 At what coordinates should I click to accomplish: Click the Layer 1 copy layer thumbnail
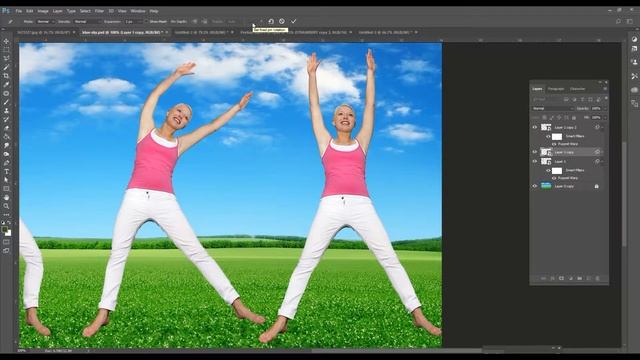pos(546,152)
